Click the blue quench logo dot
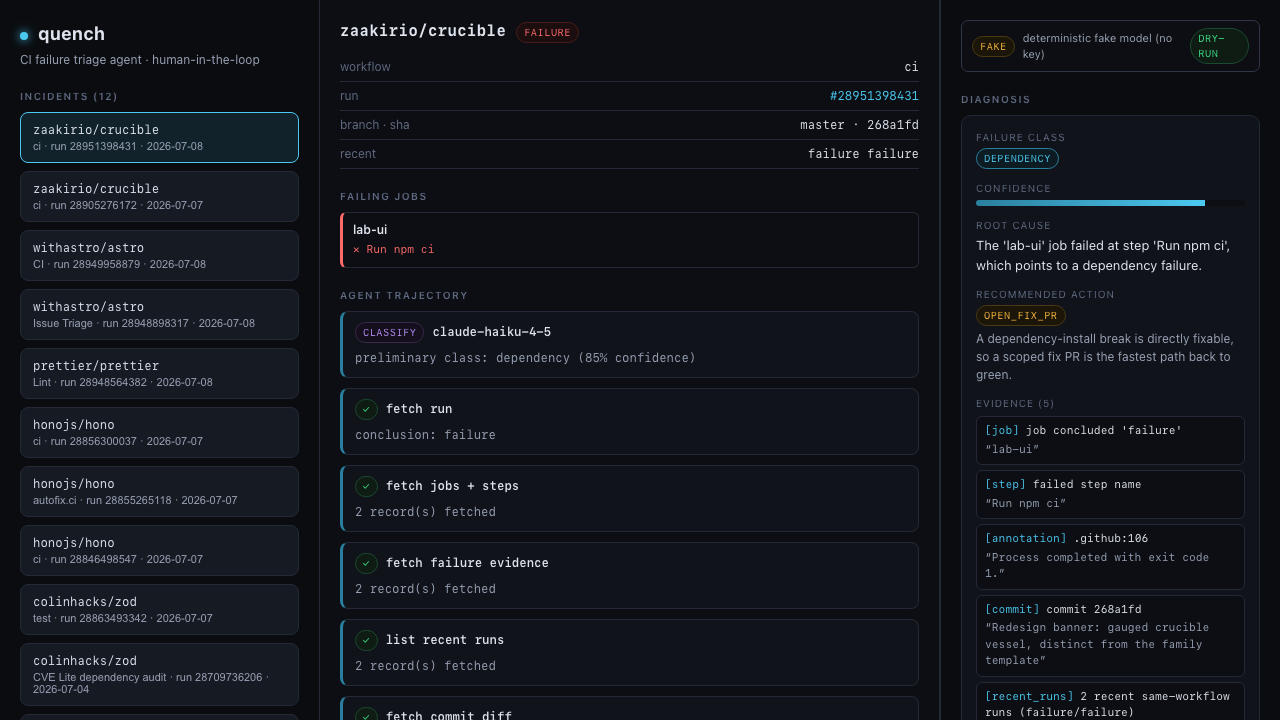The width and height of the screenshot is (1280, 720). [24, 36]
